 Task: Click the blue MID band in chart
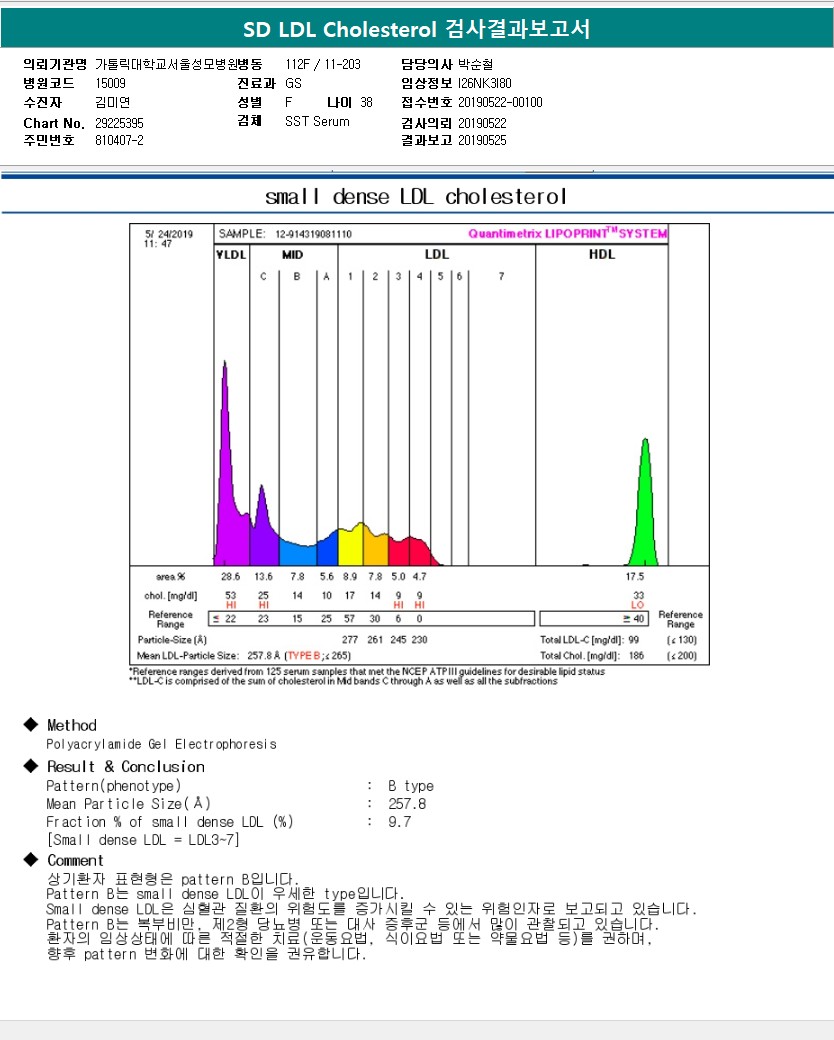pyautogui.click(x=297, y=553)
